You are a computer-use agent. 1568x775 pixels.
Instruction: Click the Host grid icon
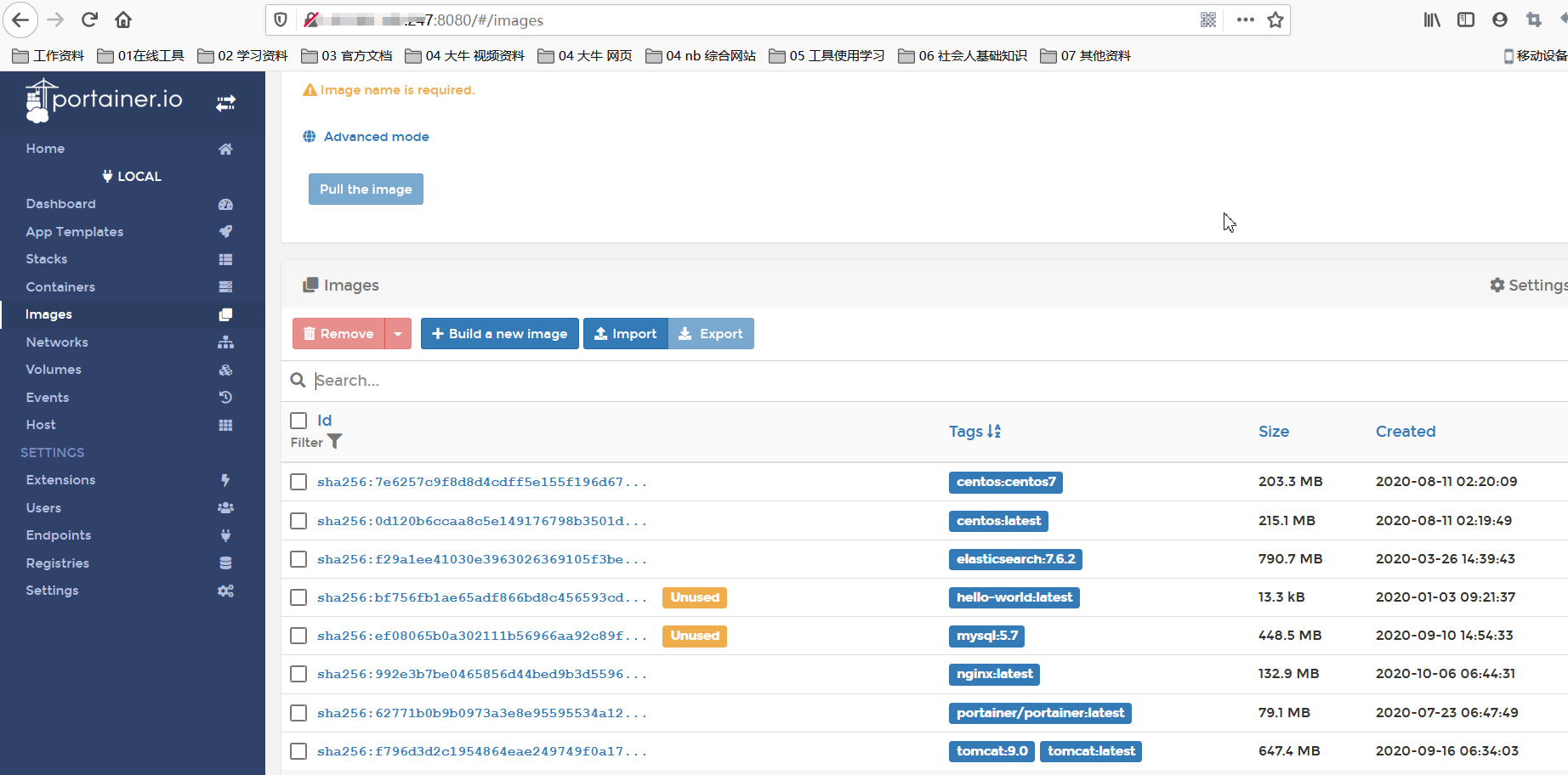tap(225, 425)
